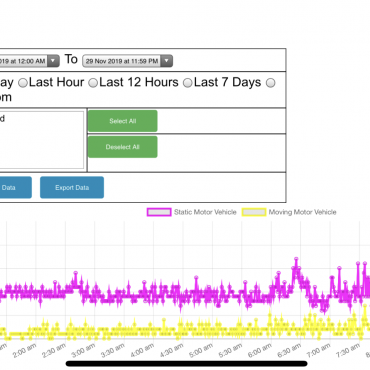Click the 6:30 am axis label

[289, 351]
